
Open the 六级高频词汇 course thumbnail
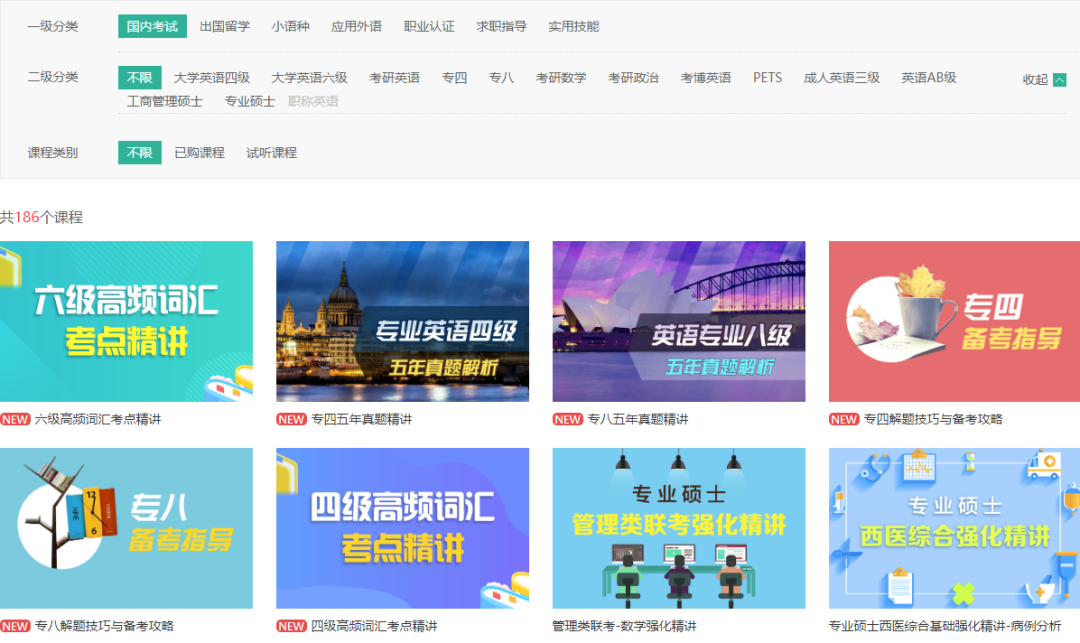pos(126,321)
